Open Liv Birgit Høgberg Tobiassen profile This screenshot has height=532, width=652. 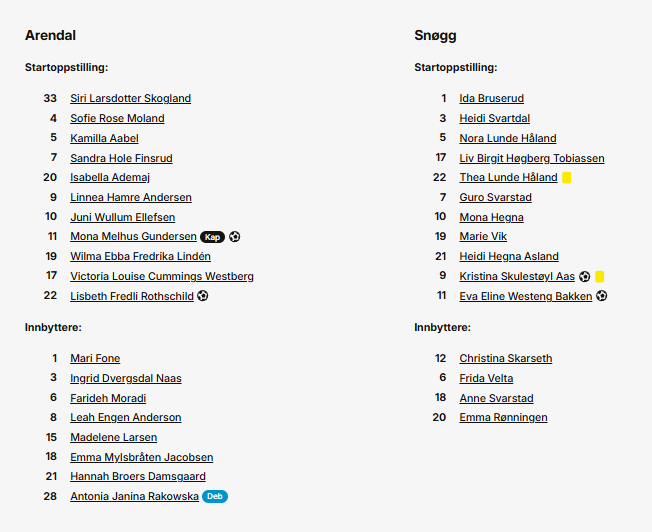(x=532, y=158)
